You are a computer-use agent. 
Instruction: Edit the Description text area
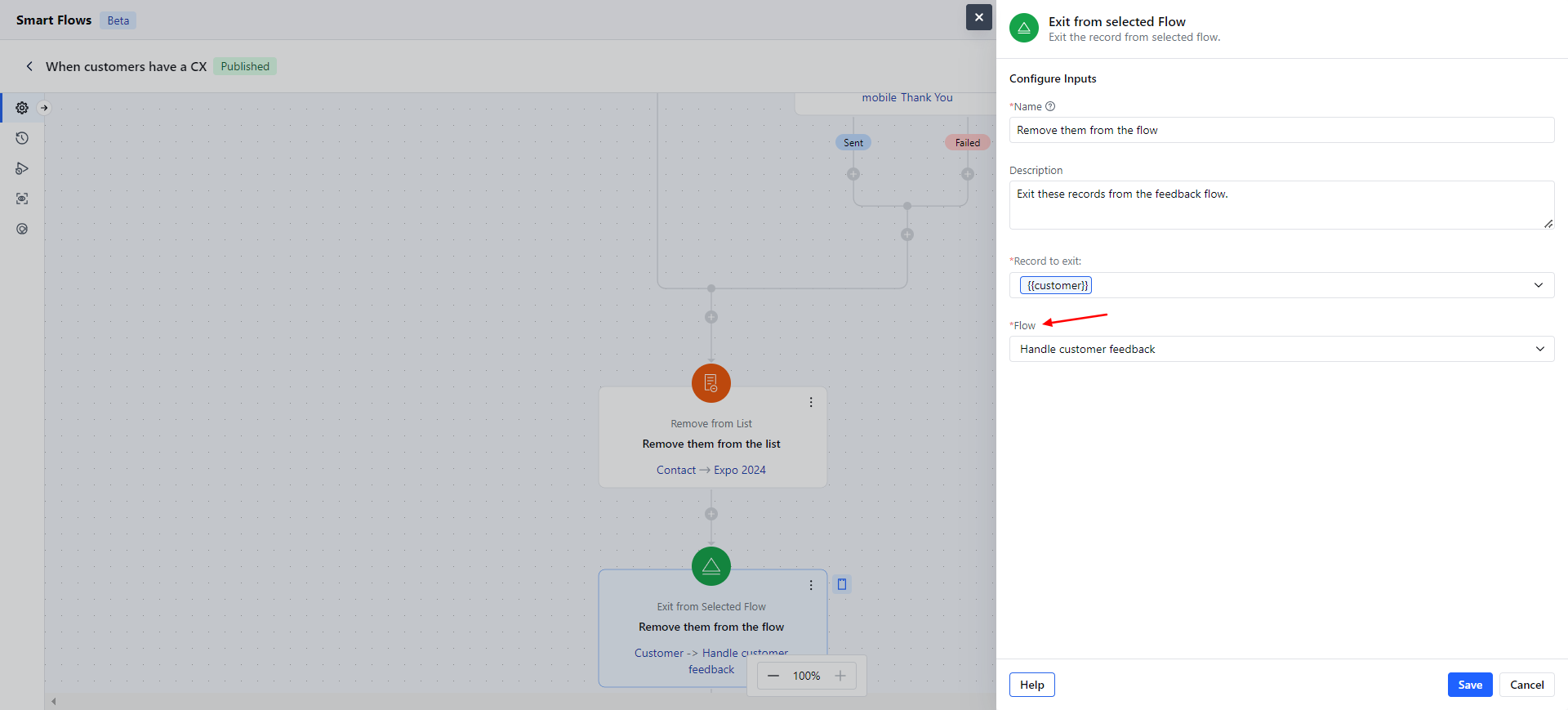click(1282, 205)
